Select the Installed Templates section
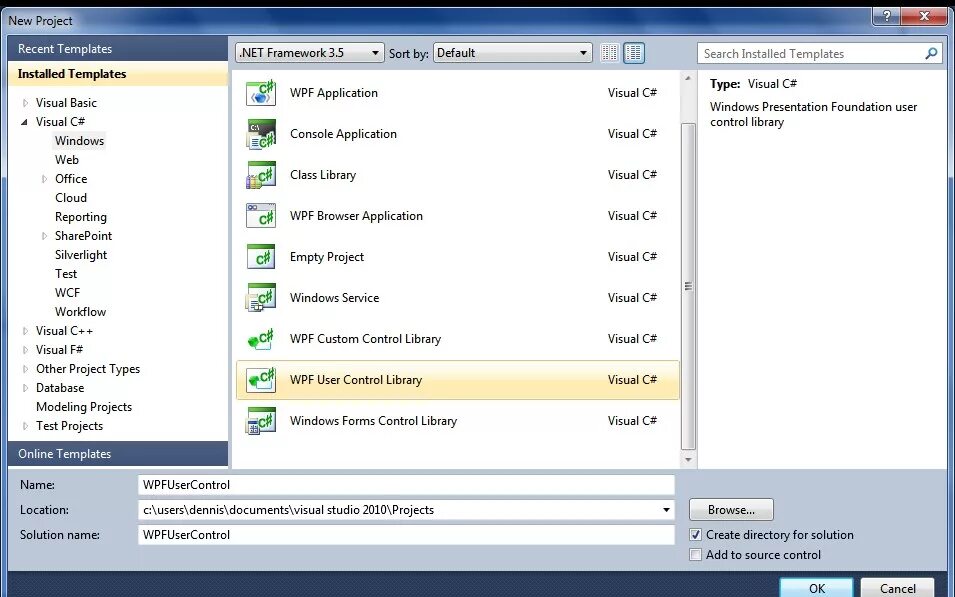 [118, 74]
